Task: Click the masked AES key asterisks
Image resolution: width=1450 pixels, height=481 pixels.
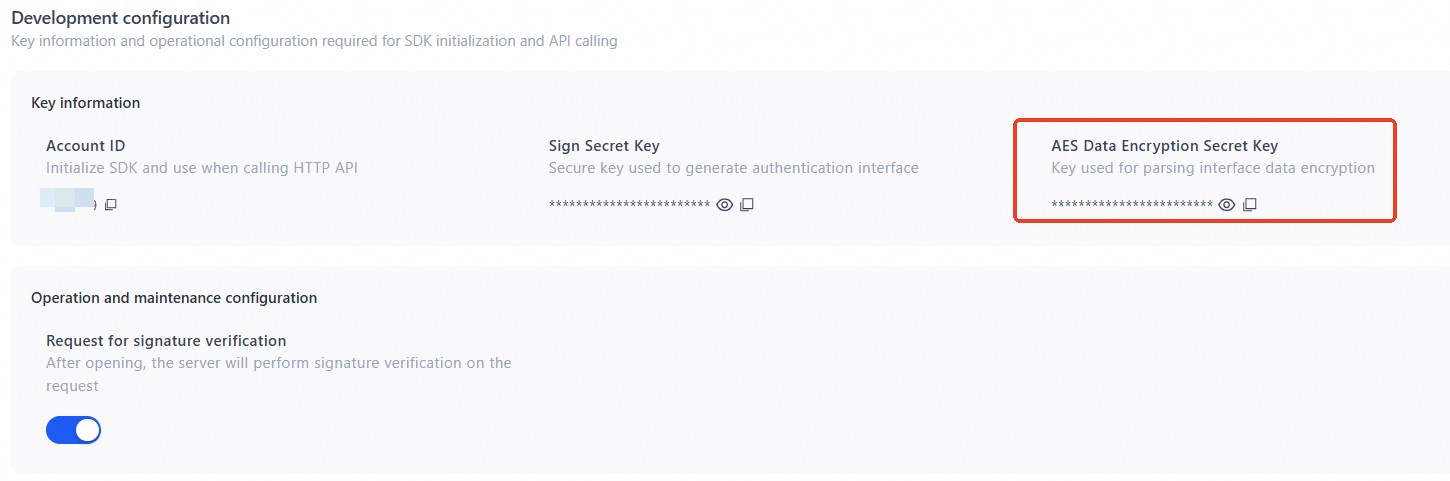Action: 1131,205
